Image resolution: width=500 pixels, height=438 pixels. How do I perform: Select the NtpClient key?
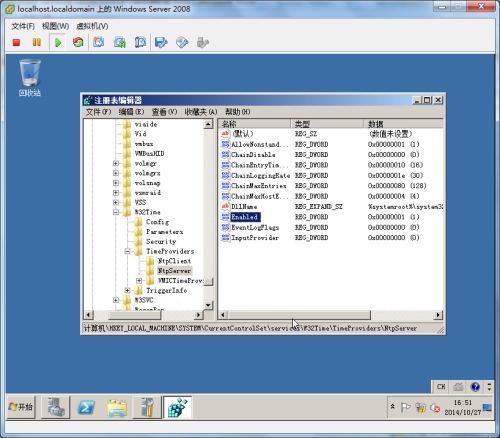(x=174, y=261)
